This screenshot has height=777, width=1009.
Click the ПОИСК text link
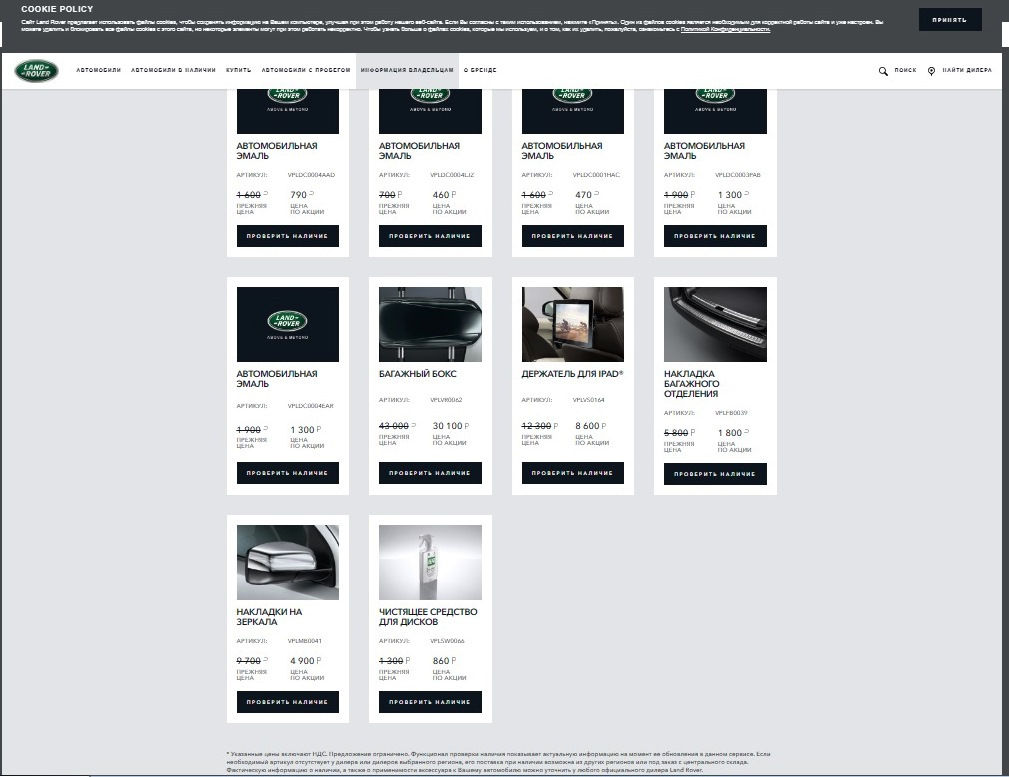(x=905, y=70)
